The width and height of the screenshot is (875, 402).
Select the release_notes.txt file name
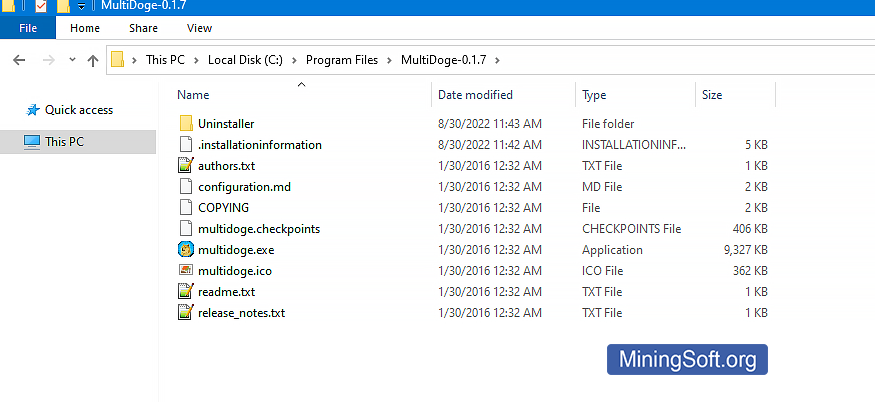pyautogui.click(x=242, y=313)
